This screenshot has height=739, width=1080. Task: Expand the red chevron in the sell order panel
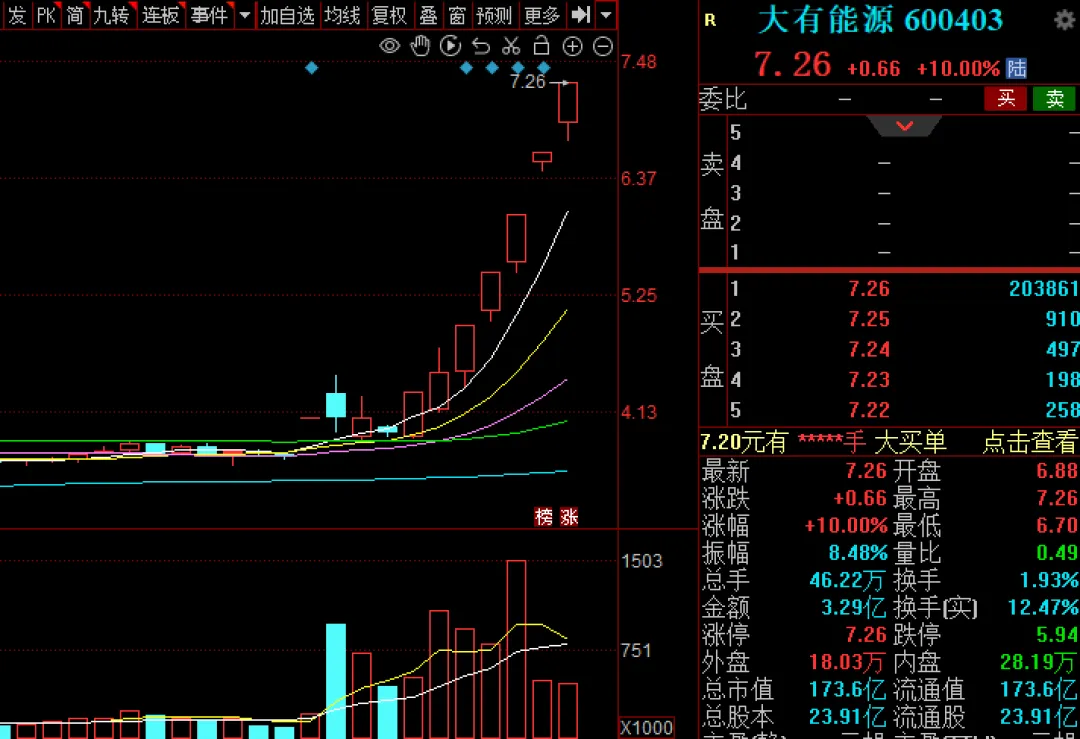coord(905,126)
